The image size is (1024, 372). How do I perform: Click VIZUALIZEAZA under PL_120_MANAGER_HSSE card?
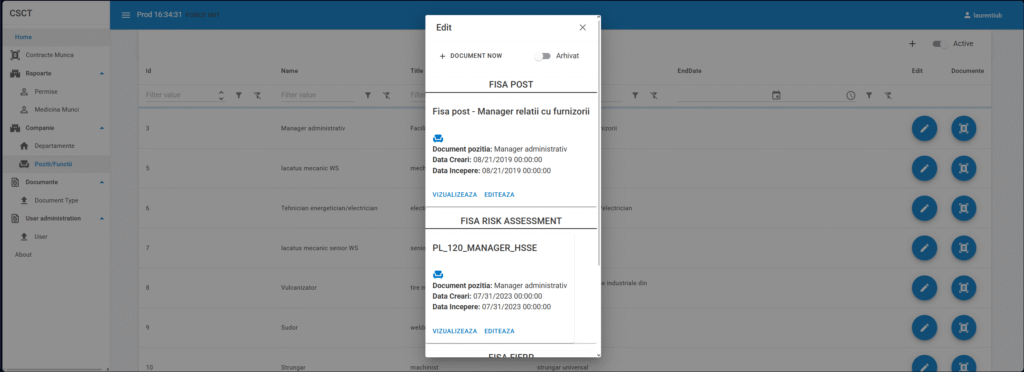pyautogui.click(x=455, y=331)
